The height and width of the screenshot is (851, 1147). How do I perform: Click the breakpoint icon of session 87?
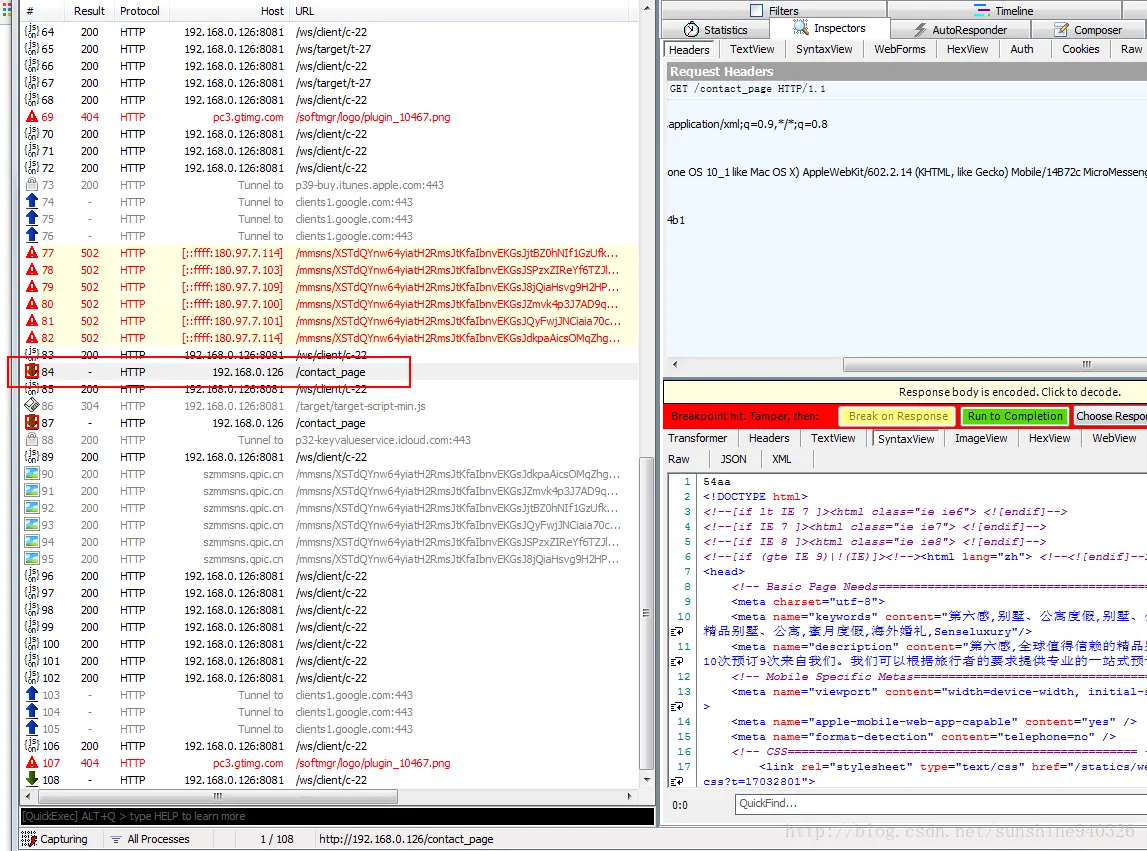coord(31,423)
